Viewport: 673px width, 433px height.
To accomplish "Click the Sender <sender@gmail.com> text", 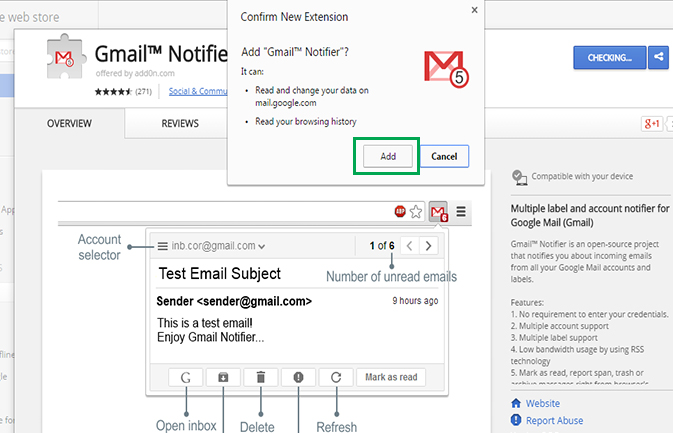I will (x=234, y=301).
